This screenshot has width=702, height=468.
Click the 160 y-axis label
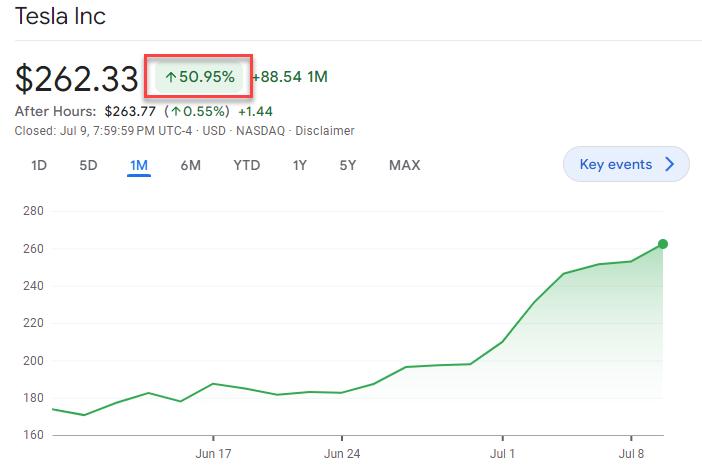click(34, 435)
